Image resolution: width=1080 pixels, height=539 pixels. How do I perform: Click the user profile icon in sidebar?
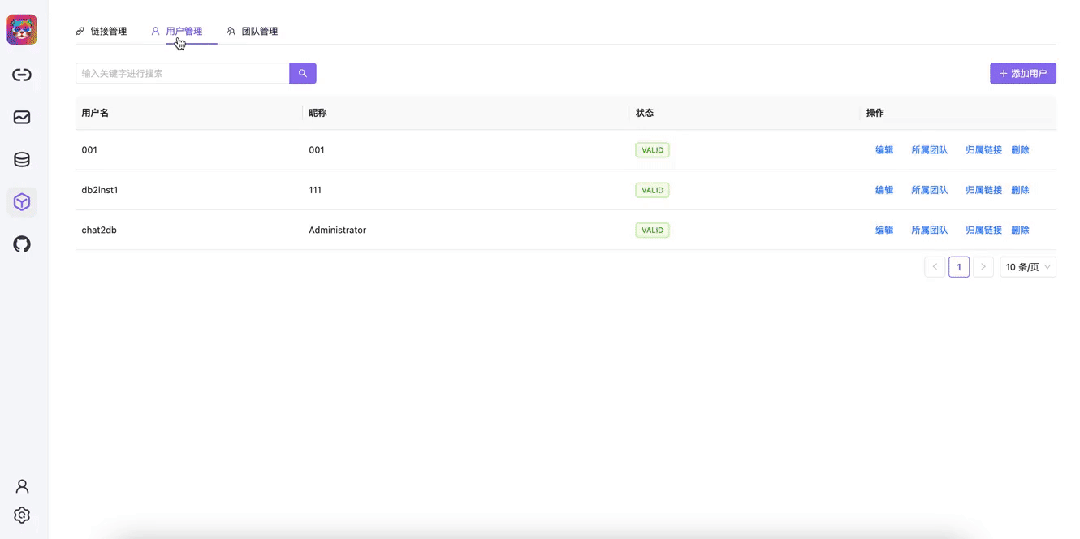click(x=22, y=487)
